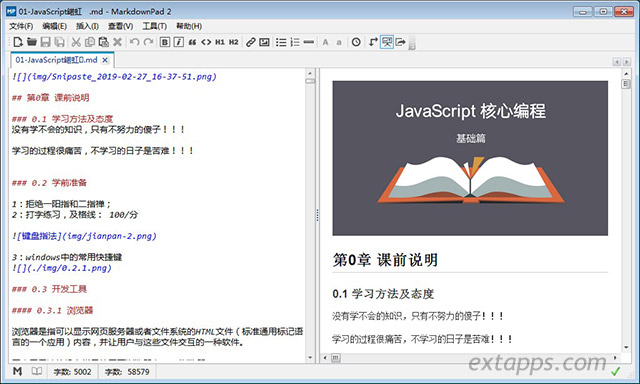Insert a hyperlink
This screenshot has width=640, height=384.
click(x=251, y=42)
